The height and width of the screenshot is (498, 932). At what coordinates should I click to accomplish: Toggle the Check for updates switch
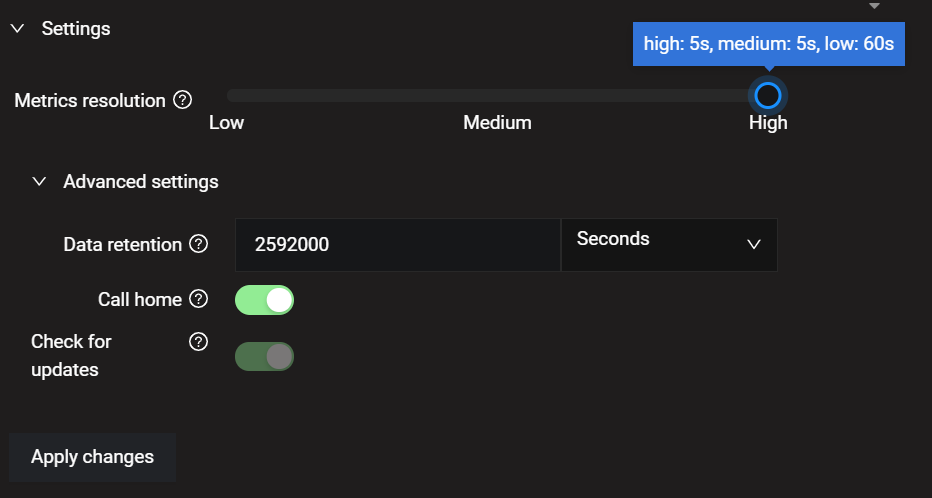pyautogui.click(x=264, y=356)
